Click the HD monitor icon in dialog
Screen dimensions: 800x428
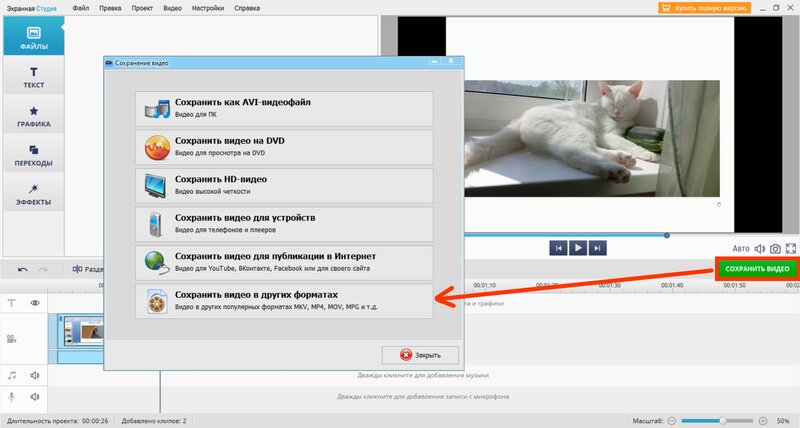pyautogui.click(x=156, y=186)
